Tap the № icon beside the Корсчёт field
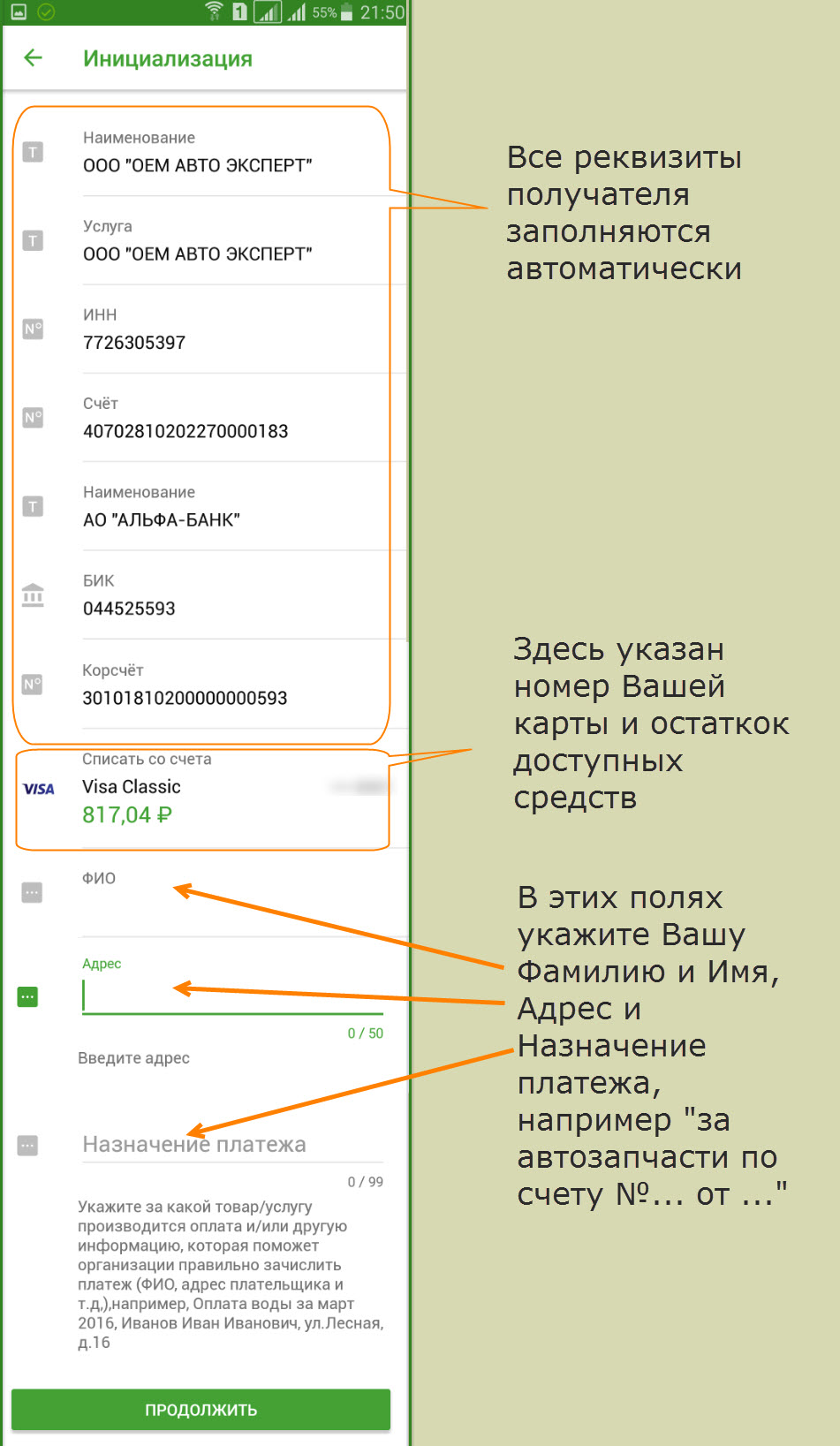This screenshot has width=840, height=1446. pos(33,685)
